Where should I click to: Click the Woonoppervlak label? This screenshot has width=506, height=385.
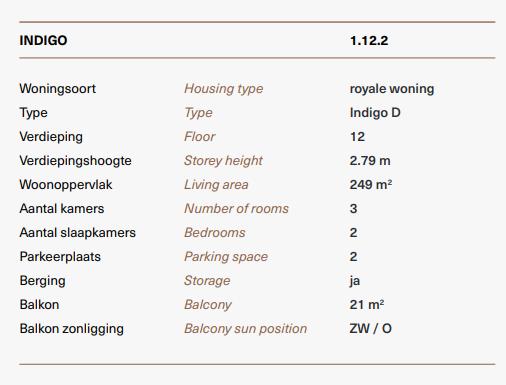tap(66, 185)
